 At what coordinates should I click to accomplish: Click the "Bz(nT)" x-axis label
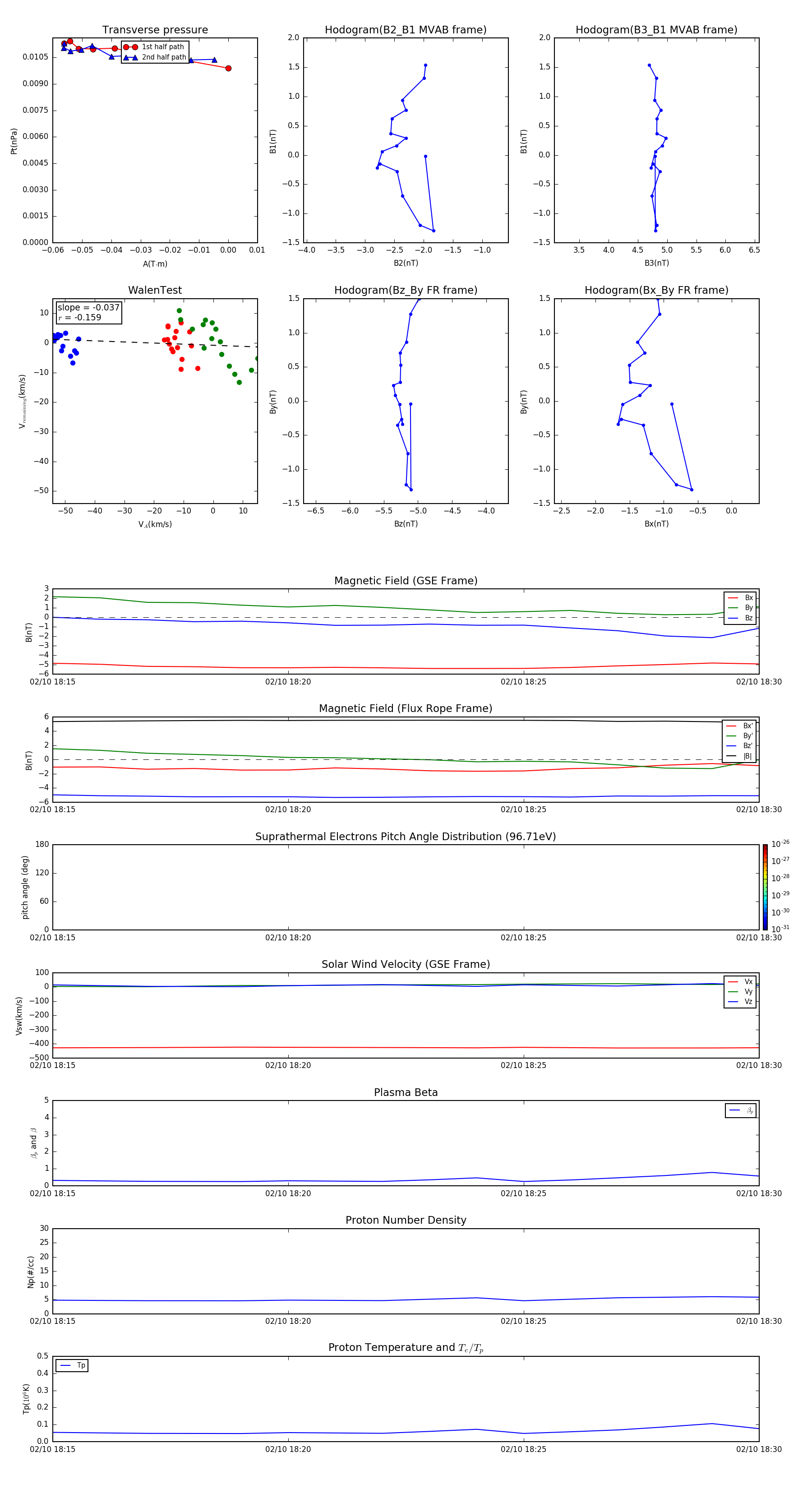406,524
